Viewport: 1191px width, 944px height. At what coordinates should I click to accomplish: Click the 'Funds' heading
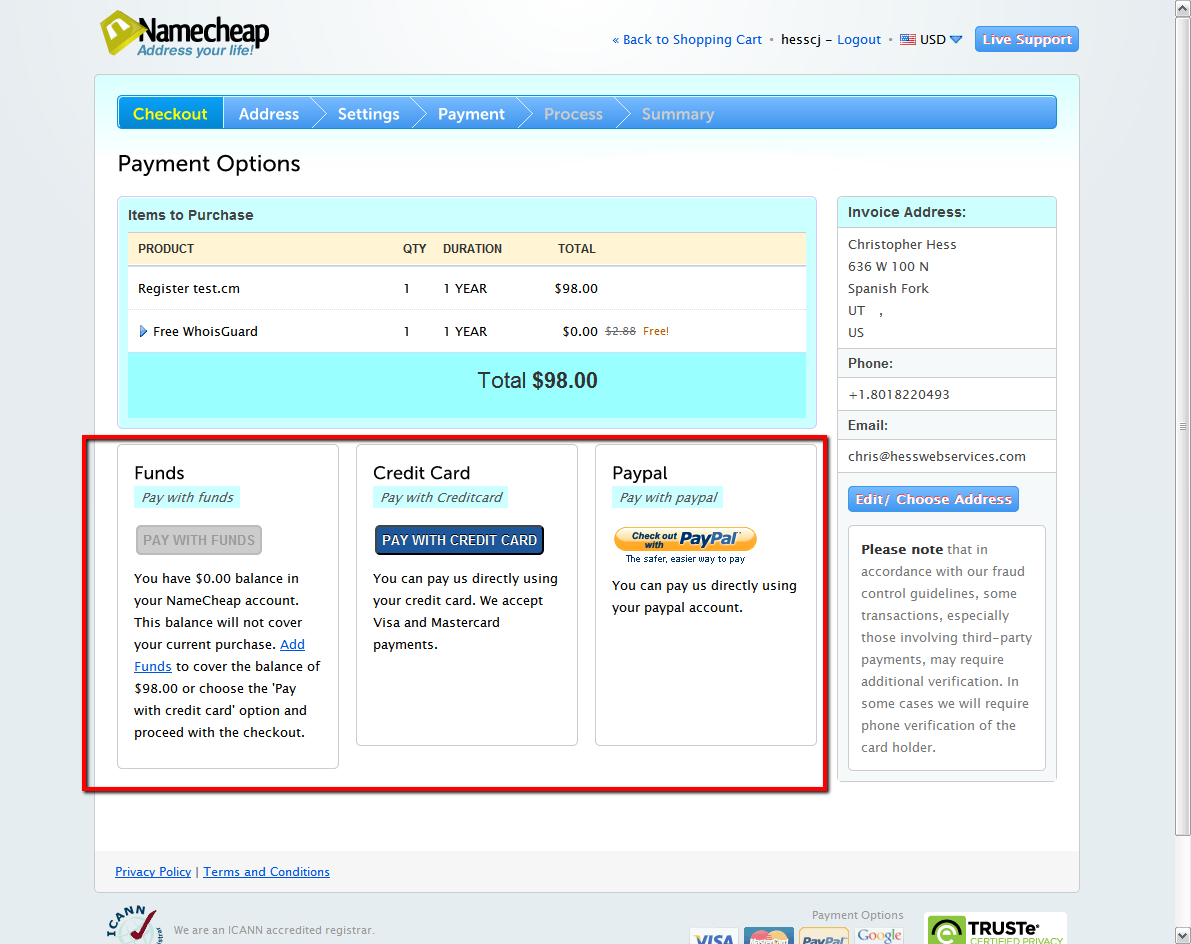pyautogui.click(x=160, y=473)
